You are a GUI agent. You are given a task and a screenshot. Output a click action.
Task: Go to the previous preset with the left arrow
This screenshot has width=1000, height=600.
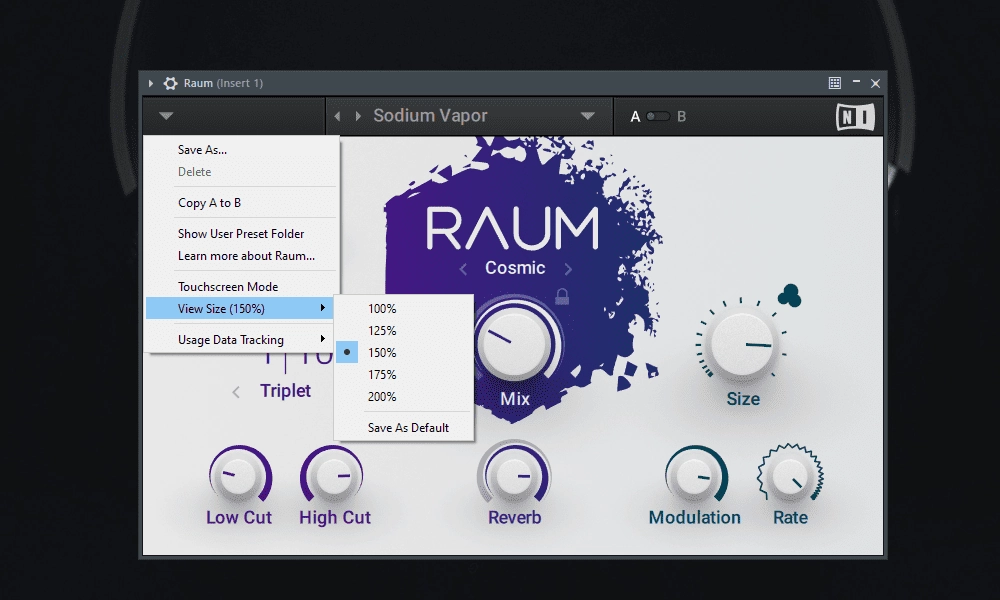click(x=337, y=116)
